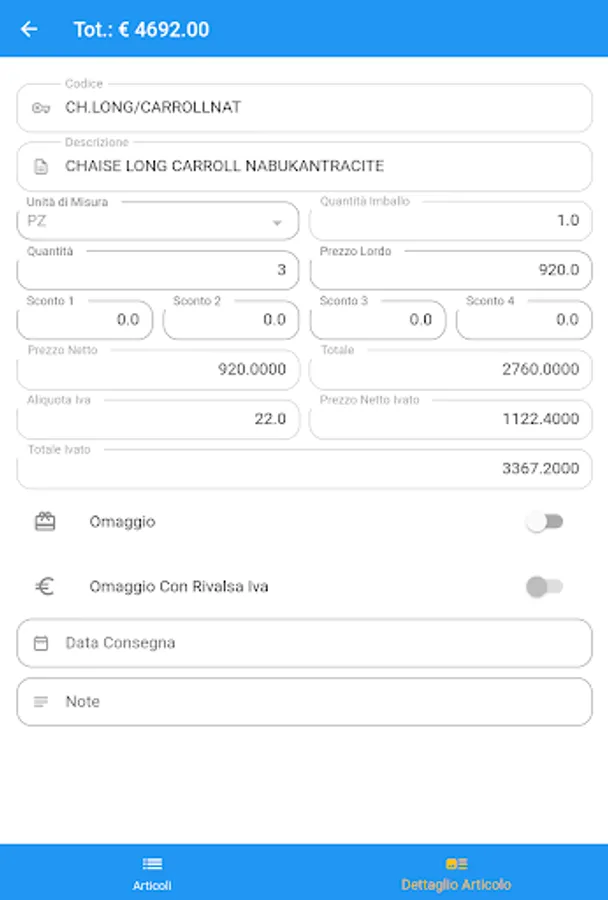Viewport: 608px width, 900px height.
Task: Open the Articoli tab
Action: (152, 872)
